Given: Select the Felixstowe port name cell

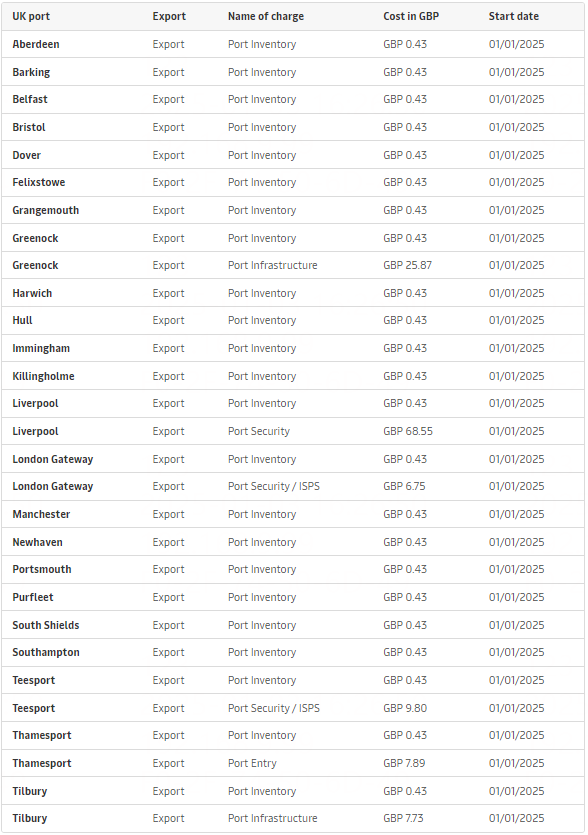Looking at the screenshot, I should click(38, 182).
